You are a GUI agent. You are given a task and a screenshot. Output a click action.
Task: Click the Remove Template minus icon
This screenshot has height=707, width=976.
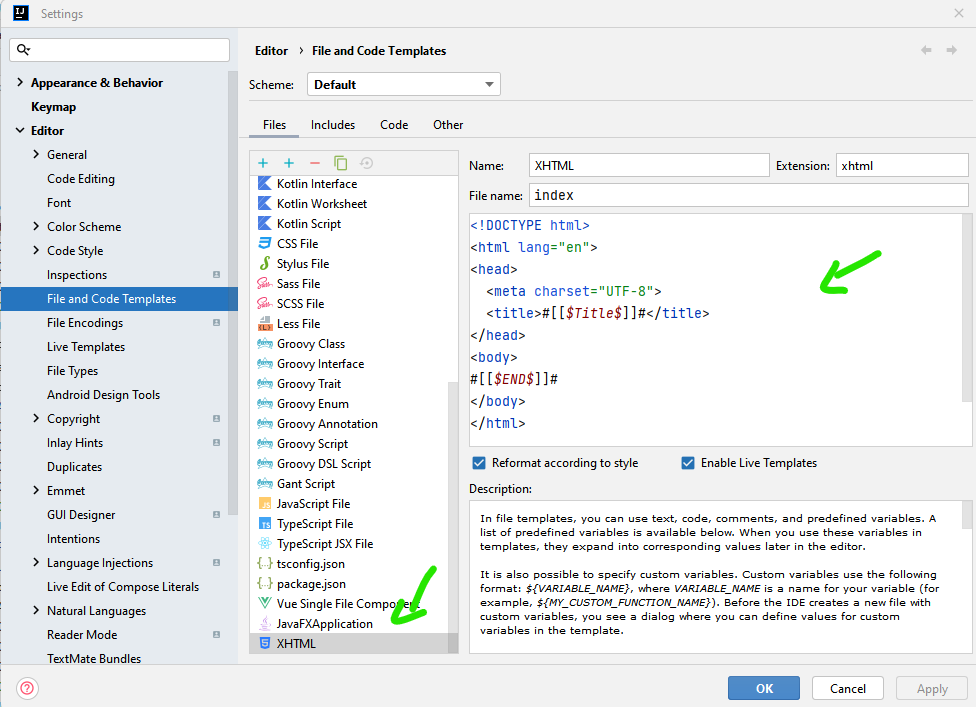coord(315,163)
